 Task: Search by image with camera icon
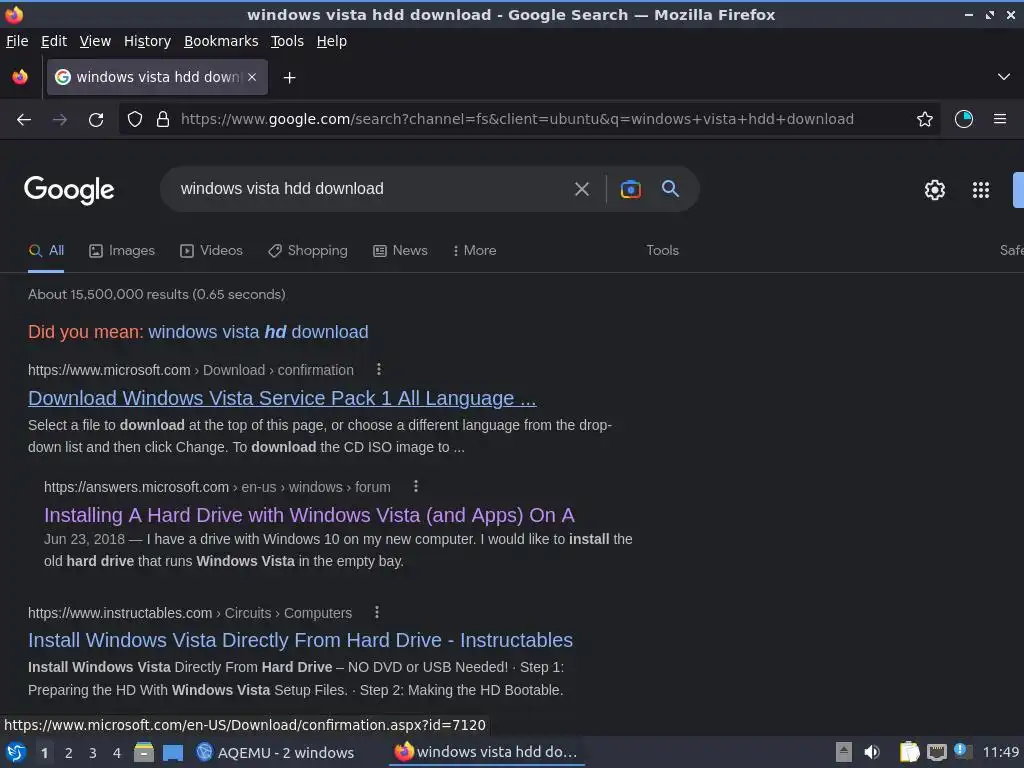630,189
